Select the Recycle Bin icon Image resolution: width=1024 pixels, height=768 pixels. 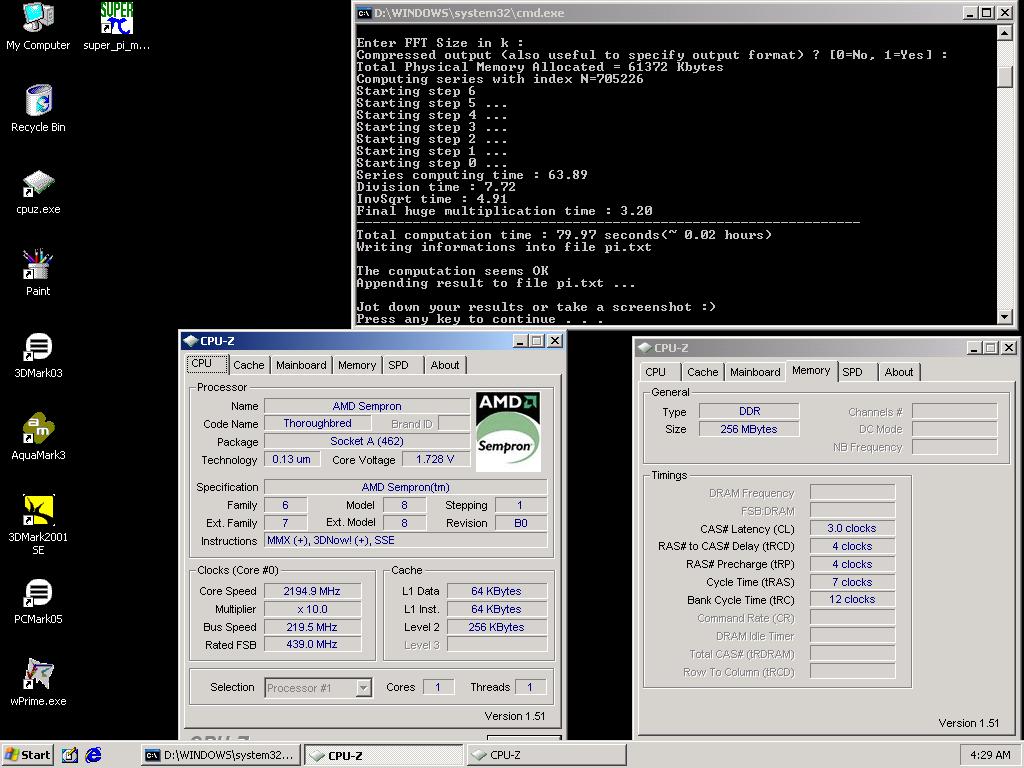(38, 108)
